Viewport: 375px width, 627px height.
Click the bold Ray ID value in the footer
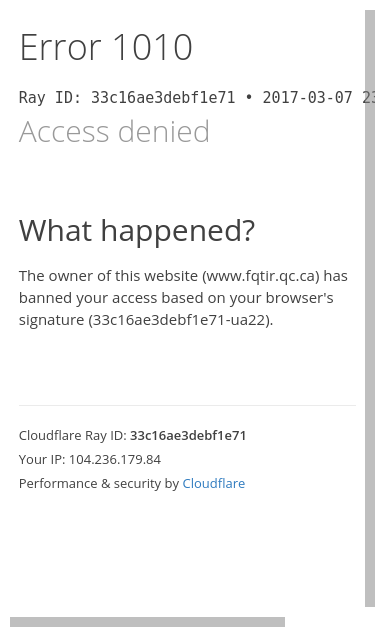click(x=188, y=435)
